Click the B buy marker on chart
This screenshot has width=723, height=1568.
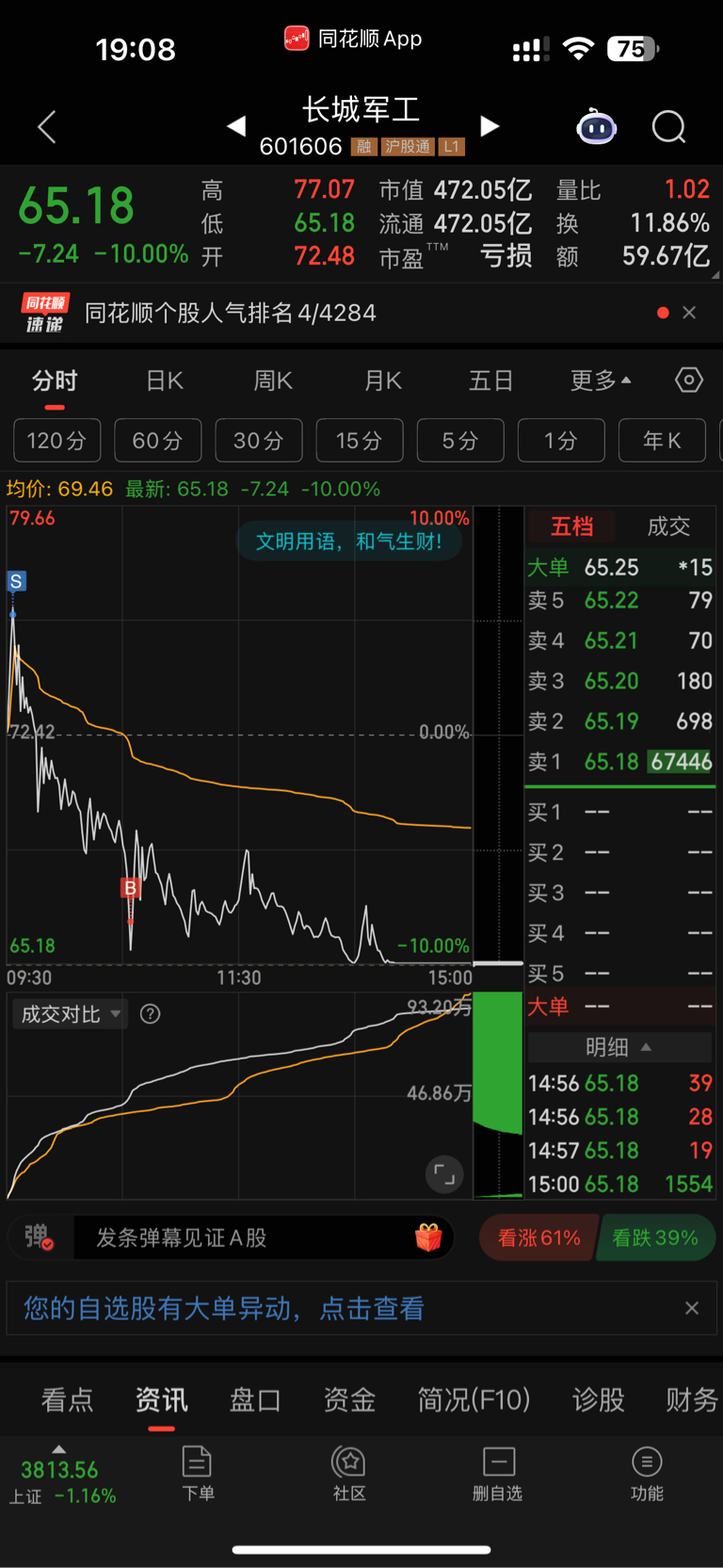130,887
